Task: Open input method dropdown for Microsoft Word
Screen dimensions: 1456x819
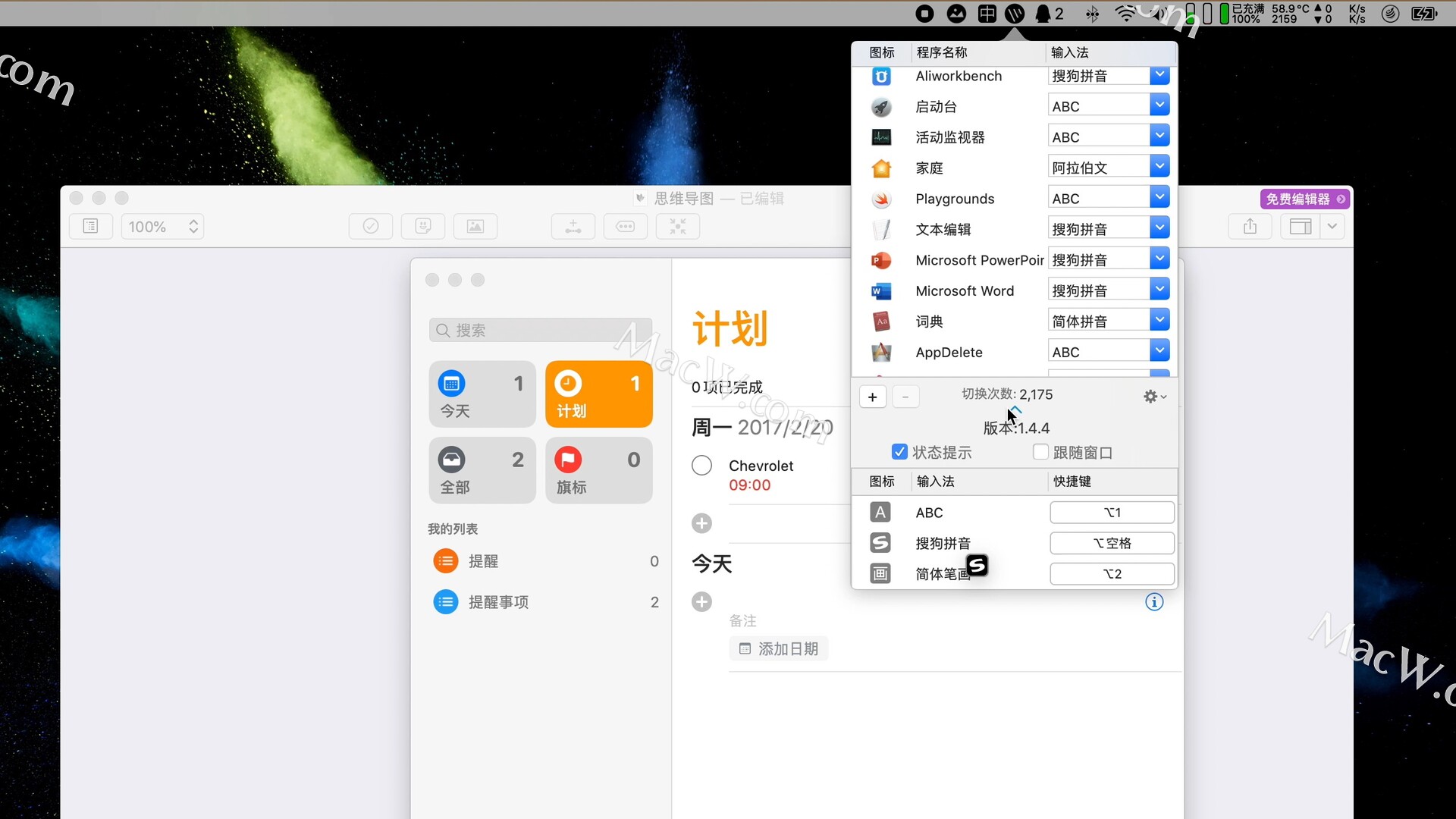Action: point(1159,290)
